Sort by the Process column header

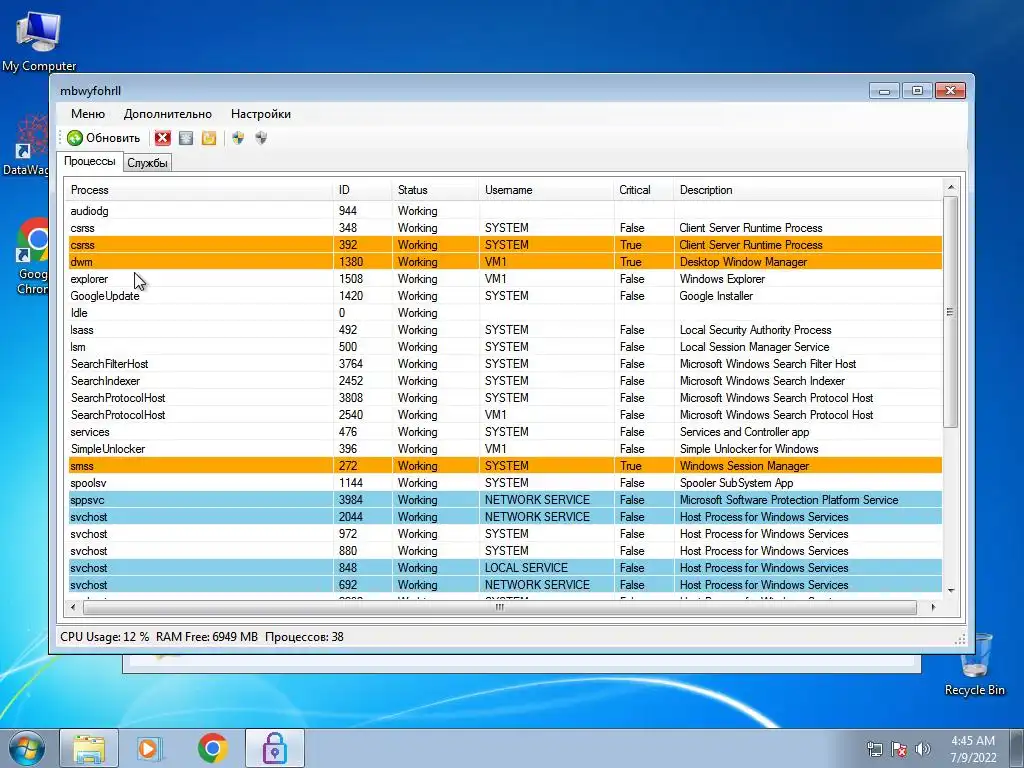[201, 190]
